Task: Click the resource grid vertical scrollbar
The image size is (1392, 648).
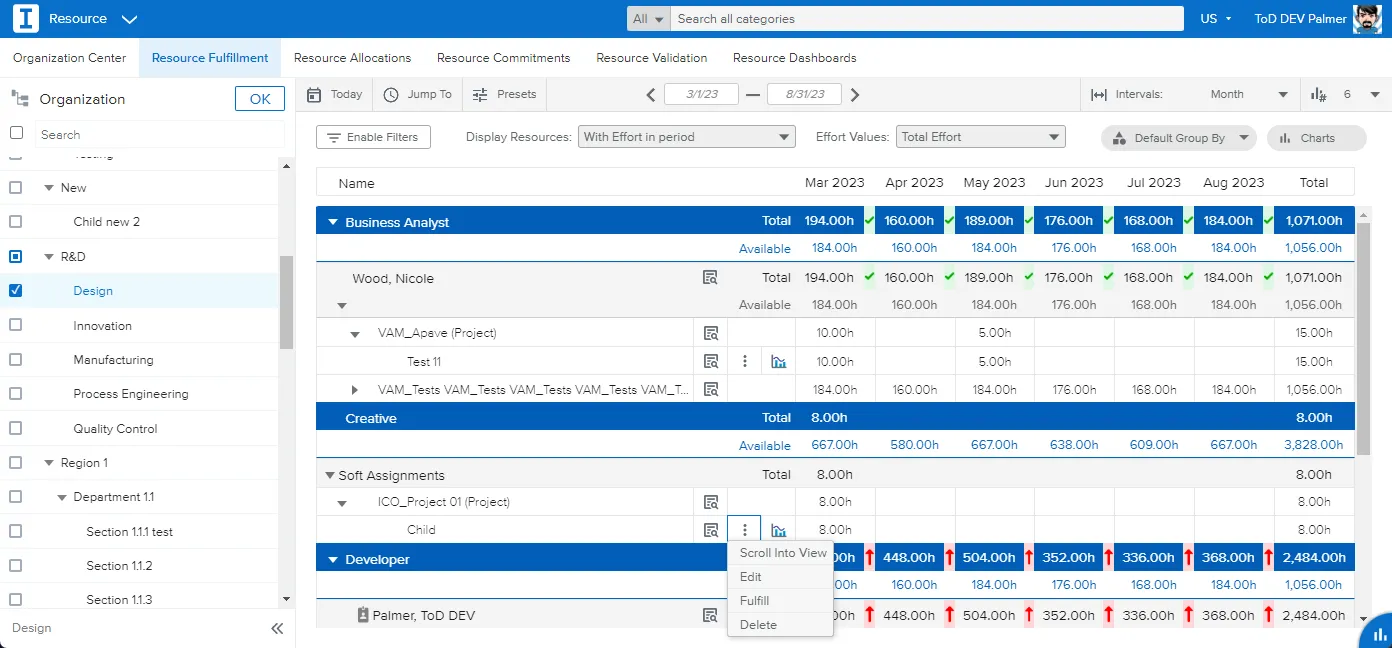Action: [x=1362, y=337]
